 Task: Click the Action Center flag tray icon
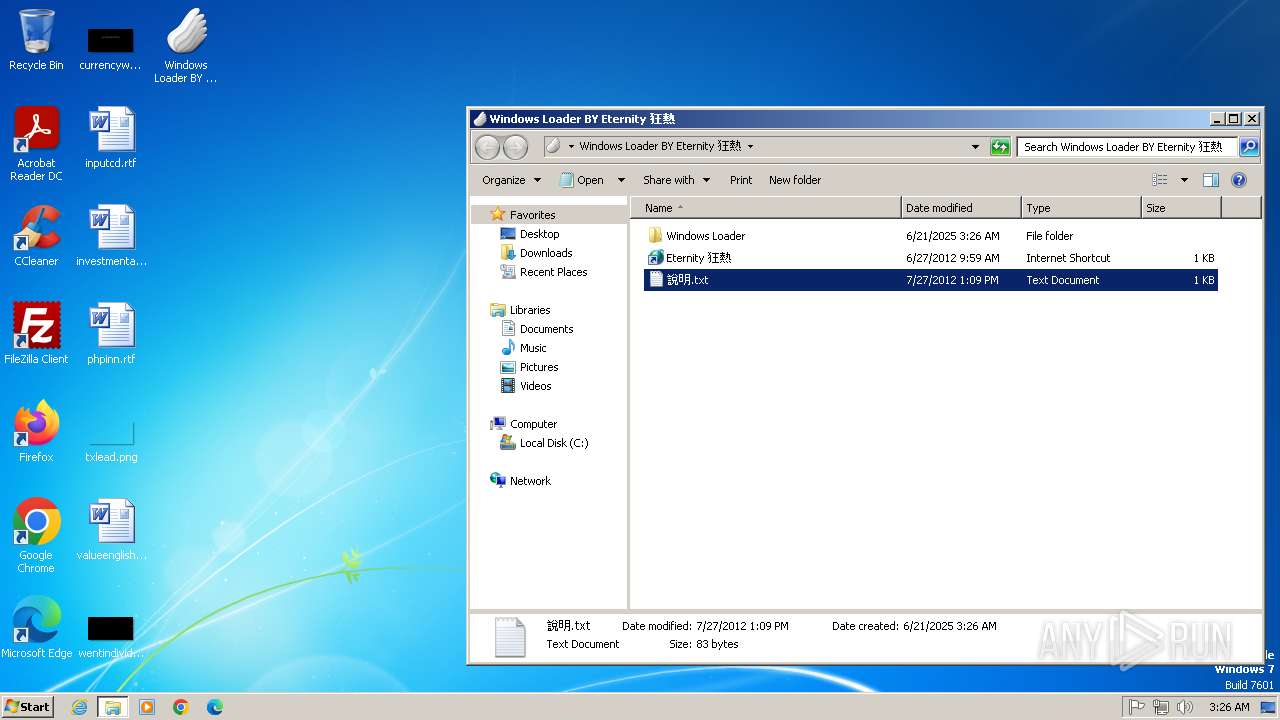click(1136, 707)
